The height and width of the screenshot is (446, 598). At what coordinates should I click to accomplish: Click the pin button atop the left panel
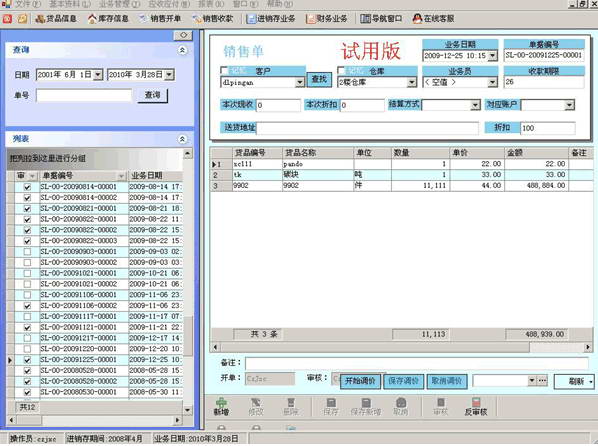[183, 35]
